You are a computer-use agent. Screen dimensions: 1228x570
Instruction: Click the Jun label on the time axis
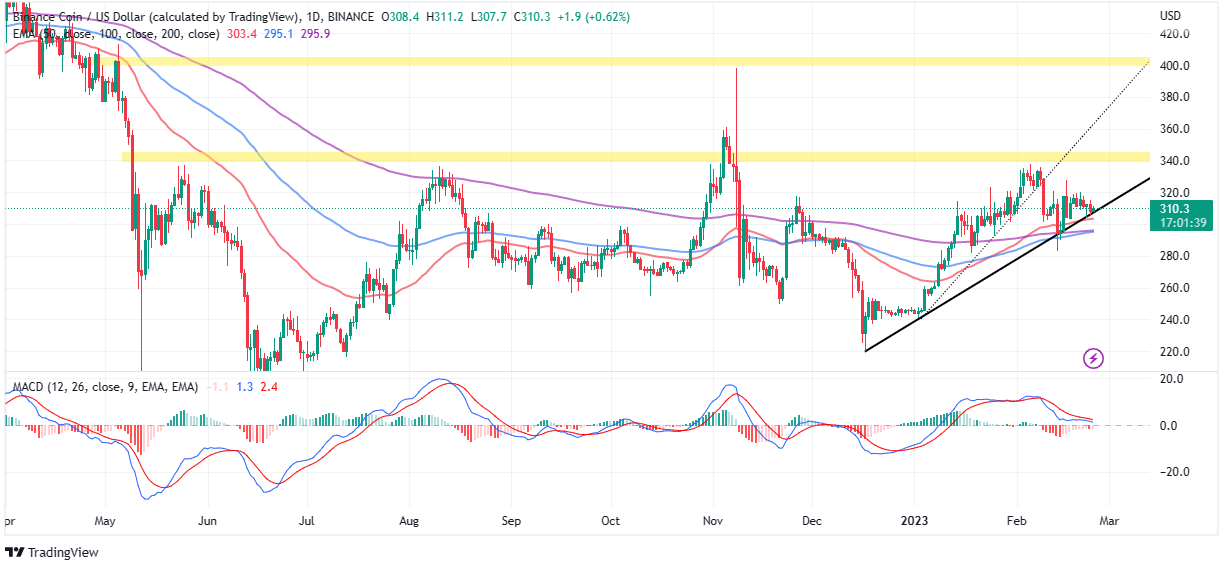pos(206,521)
